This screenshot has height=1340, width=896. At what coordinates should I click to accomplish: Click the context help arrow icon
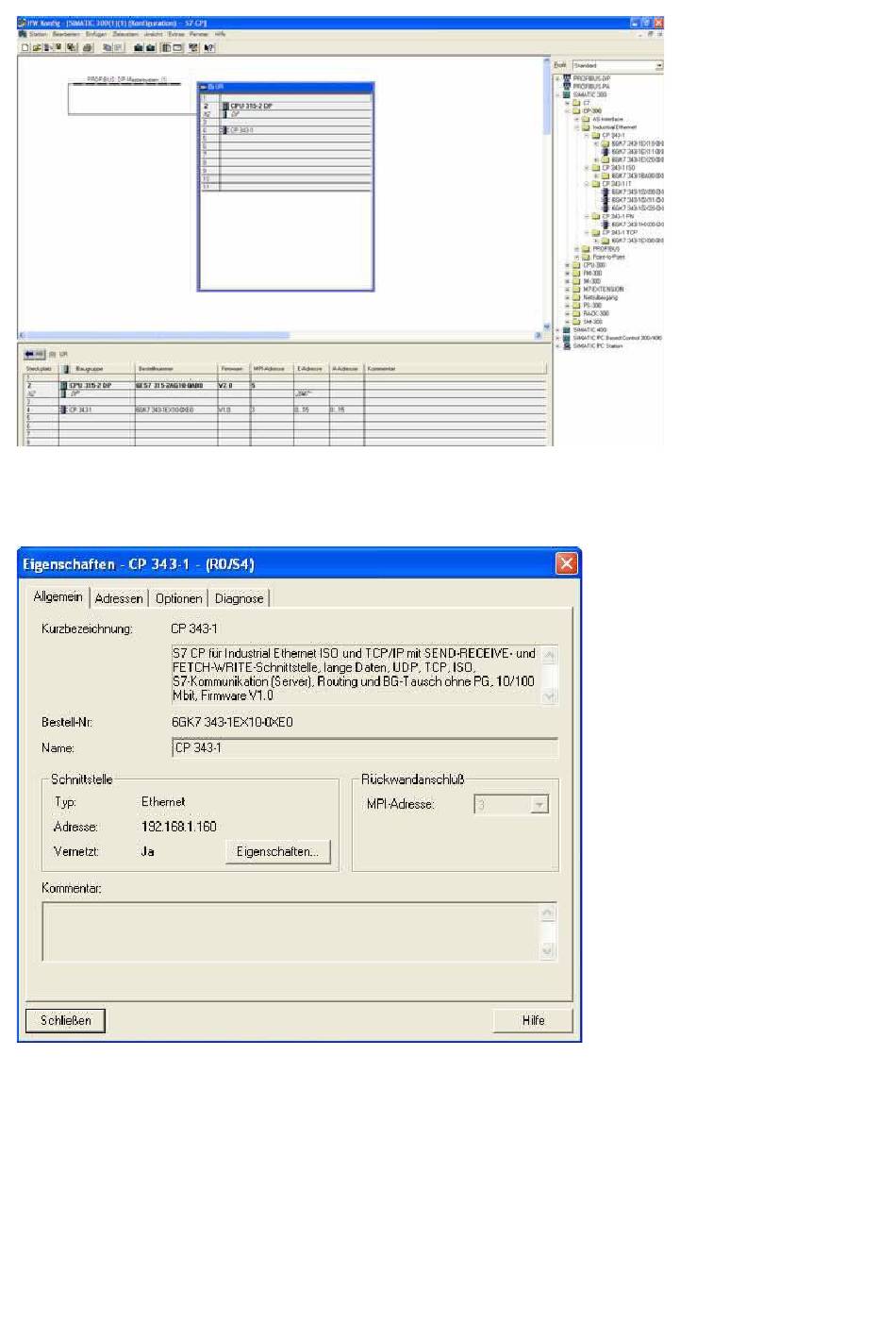tap(209, 47)
